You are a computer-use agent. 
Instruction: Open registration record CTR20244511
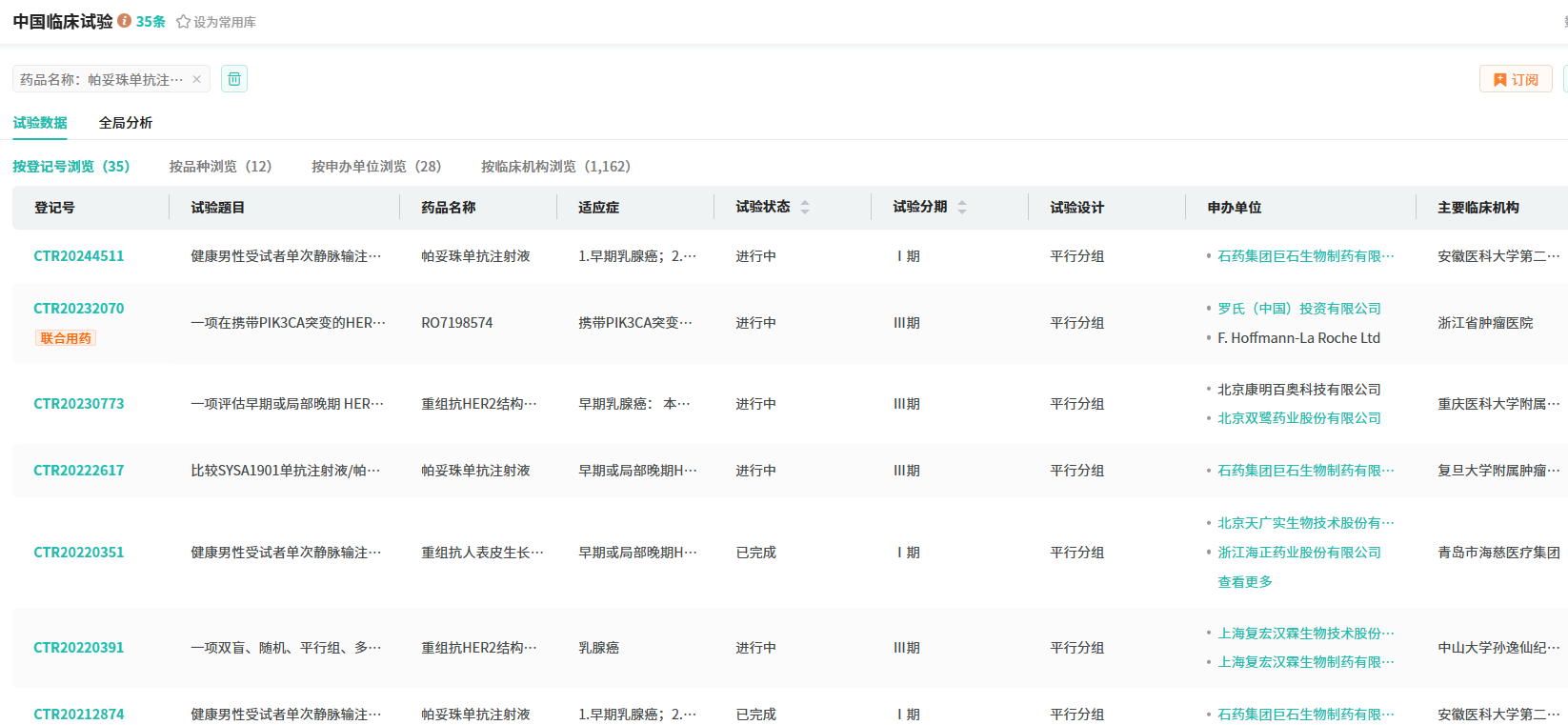click(79, 256)
